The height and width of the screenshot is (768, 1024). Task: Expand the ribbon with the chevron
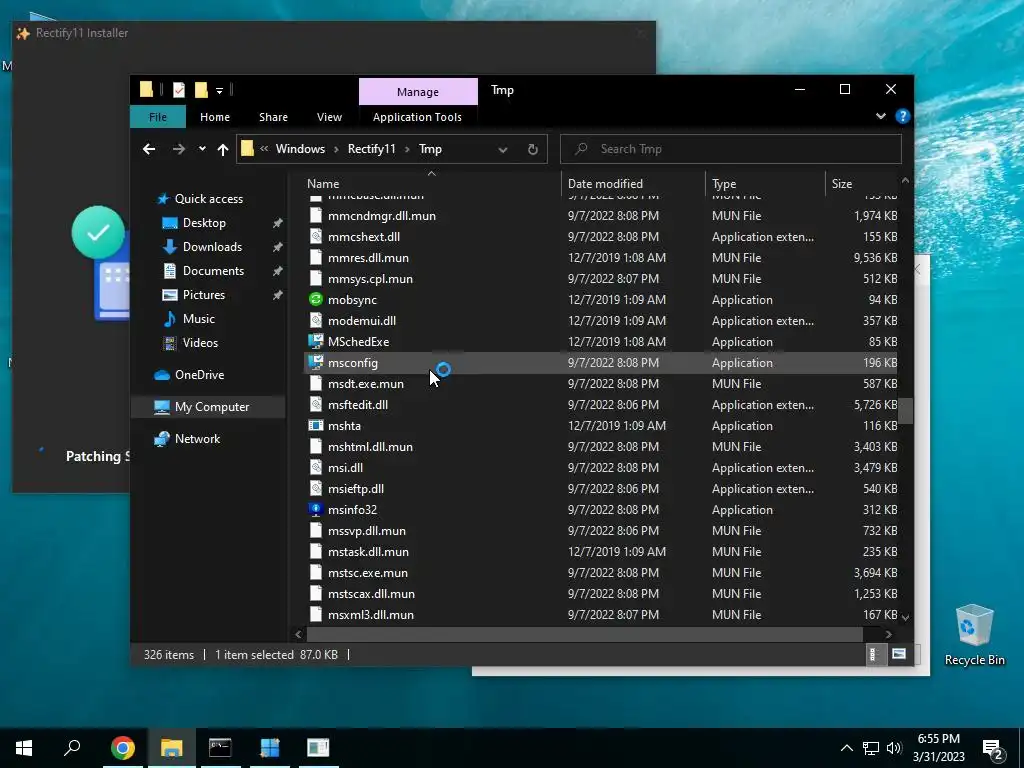click(x=881, y=116)
